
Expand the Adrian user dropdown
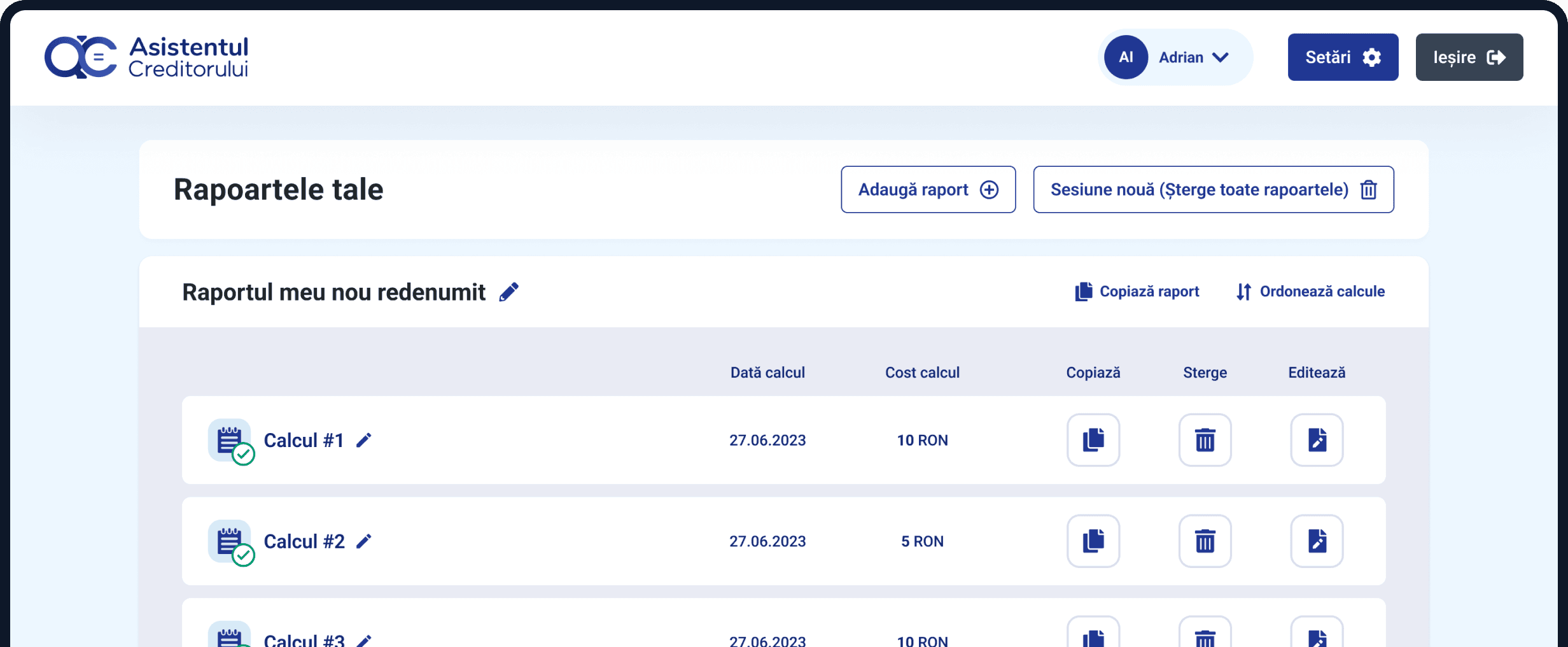pyautogui.click(x=1220, y=57)
